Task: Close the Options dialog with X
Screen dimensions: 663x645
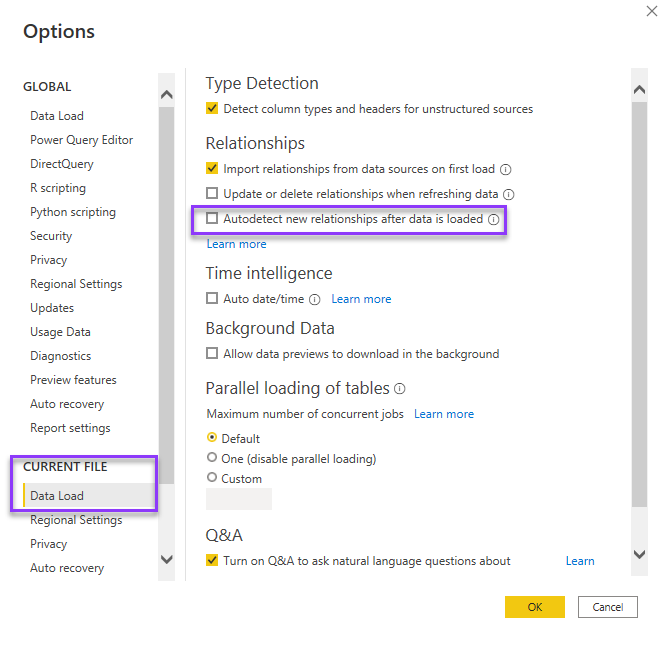Action: [652, 11]
